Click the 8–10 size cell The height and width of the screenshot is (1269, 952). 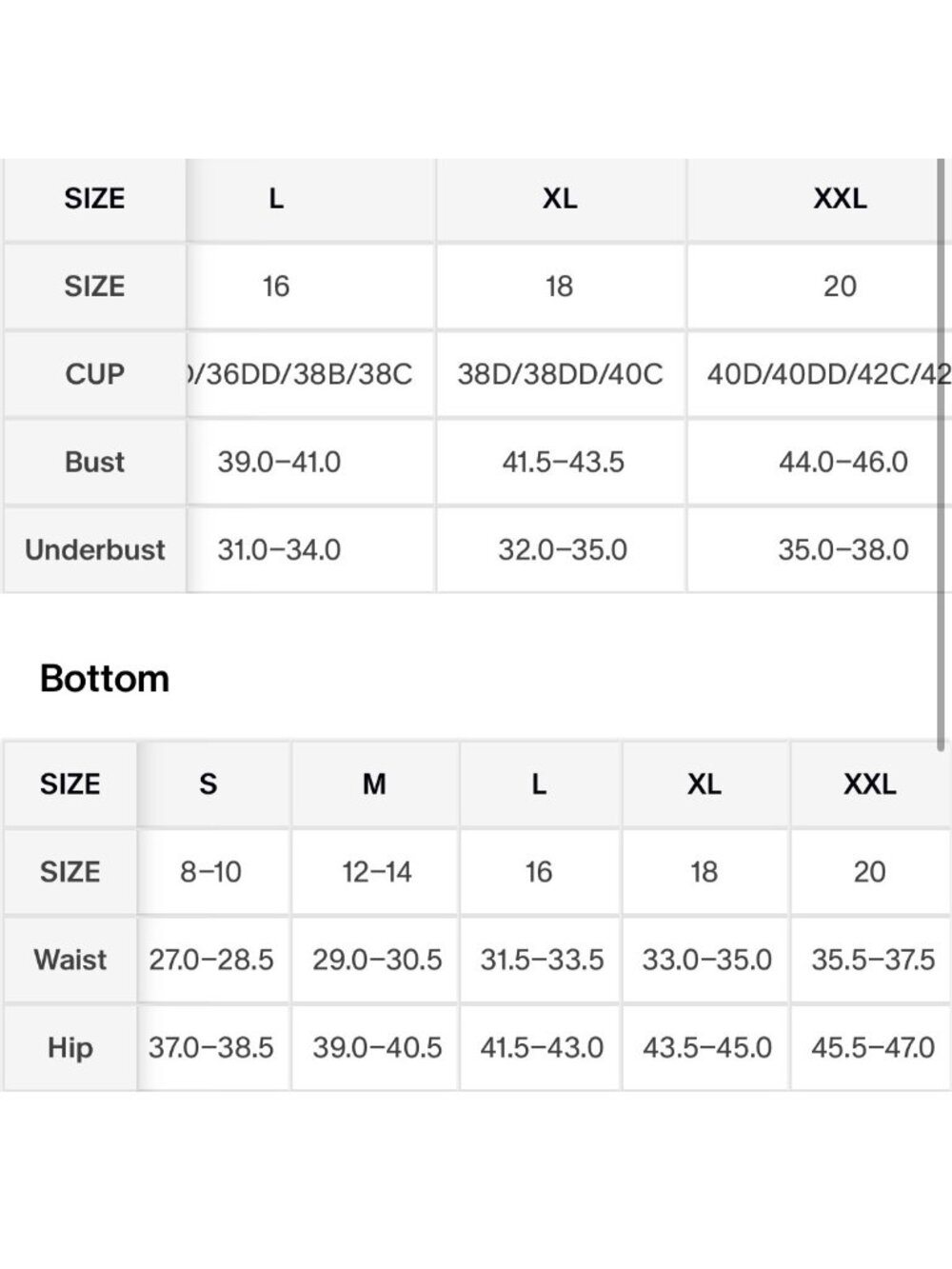(x=210, y=872)
